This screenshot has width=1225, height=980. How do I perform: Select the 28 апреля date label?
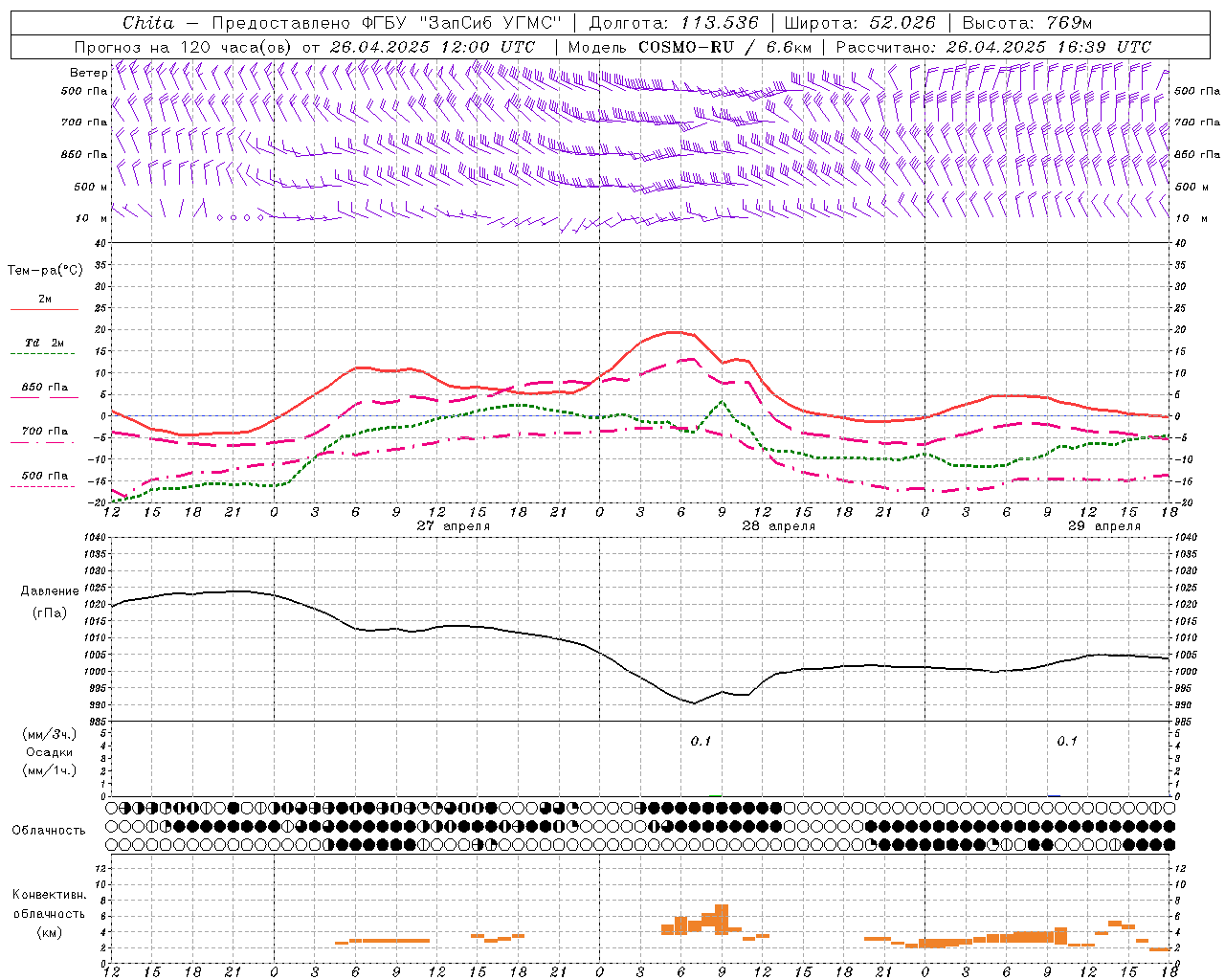tap(779, 526)
